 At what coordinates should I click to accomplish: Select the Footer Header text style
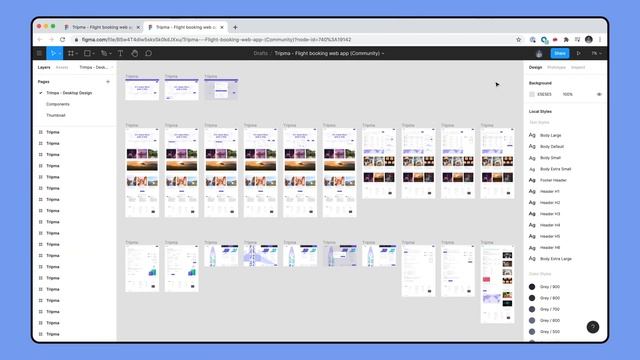point(553,180)
